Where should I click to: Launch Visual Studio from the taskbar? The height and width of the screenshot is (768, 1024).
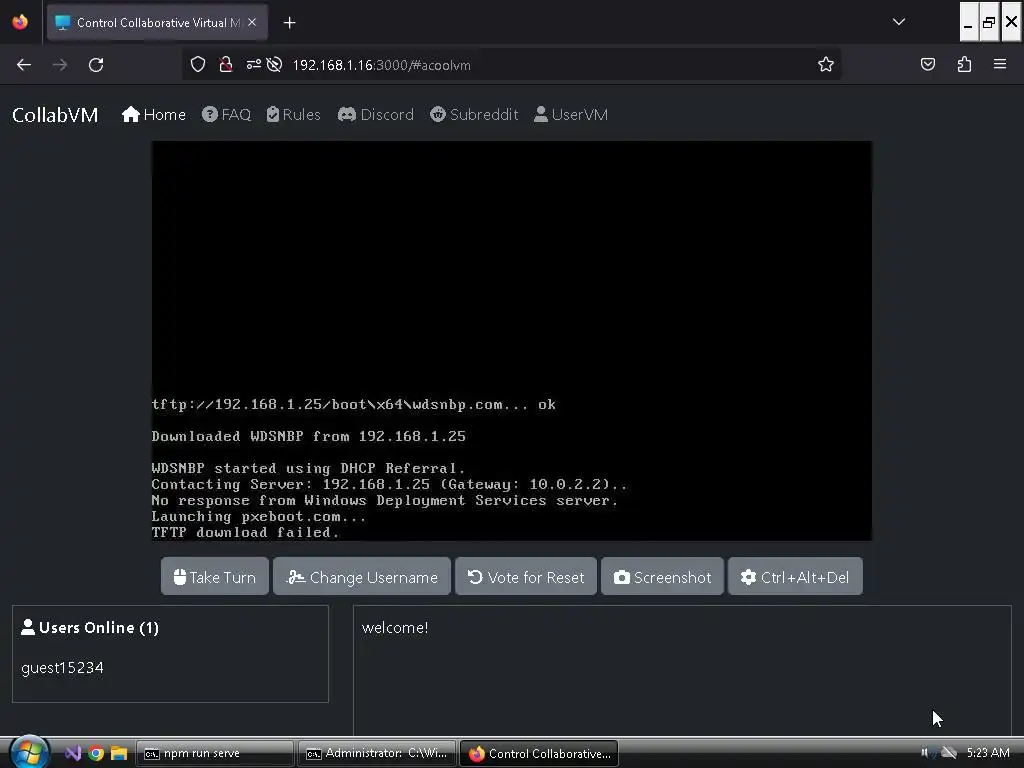(x=72, y=753)
